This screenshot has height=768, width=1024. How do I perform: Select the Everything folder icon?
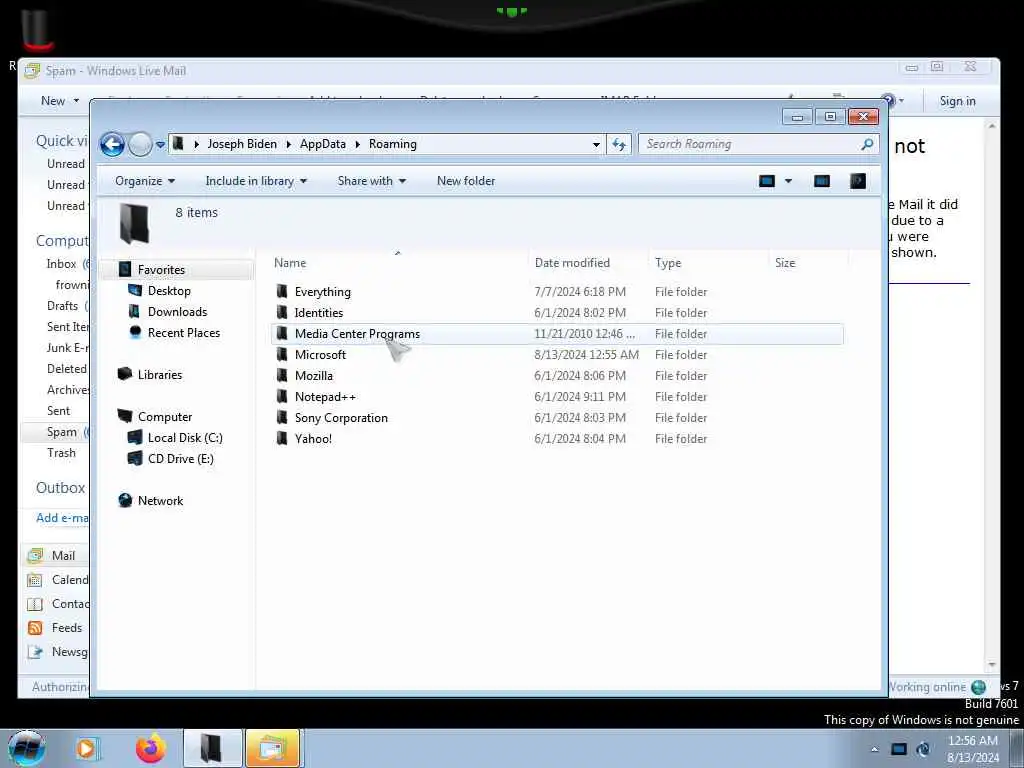pos(281,291)
